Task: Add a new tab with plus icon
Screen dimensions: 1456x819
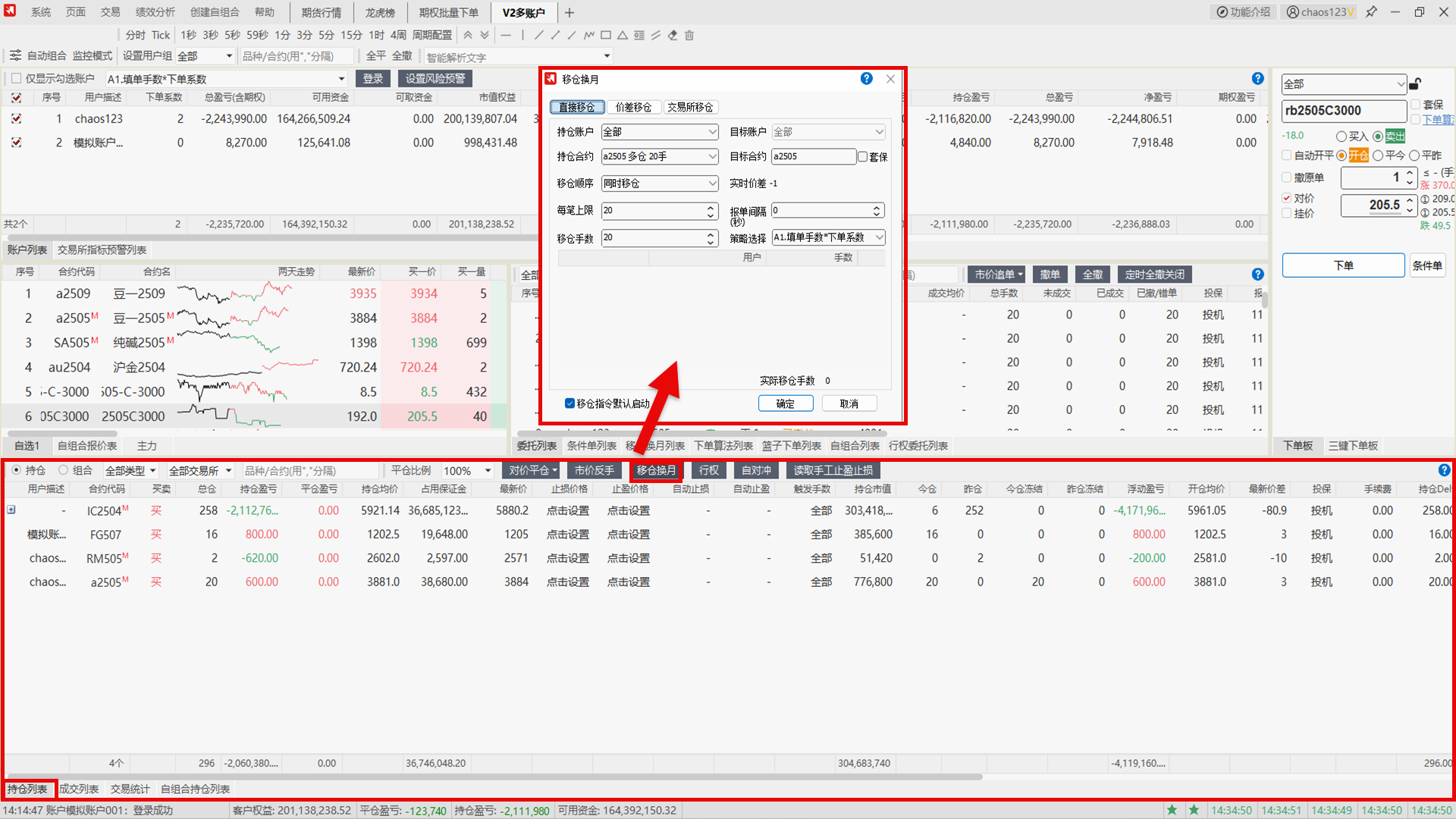Action: click(x=570, y=12)
